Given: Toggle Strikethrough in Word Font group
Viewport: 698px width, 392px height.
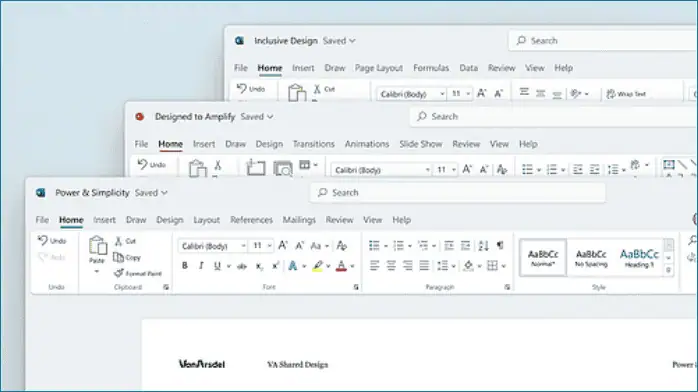Looking at the screenshot, I should coord(242,267).
